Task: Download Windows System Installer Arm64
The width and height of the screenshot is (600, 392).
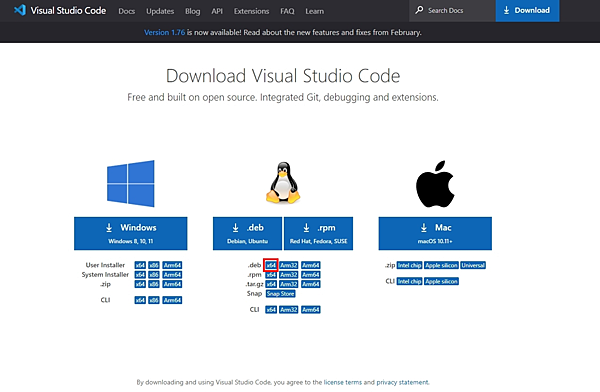Action: pyautogui.click(x=172, y=274)
